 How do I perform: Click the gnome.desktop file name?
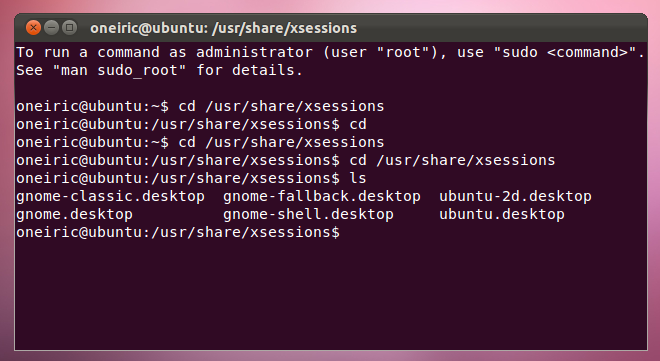(75, 215)
